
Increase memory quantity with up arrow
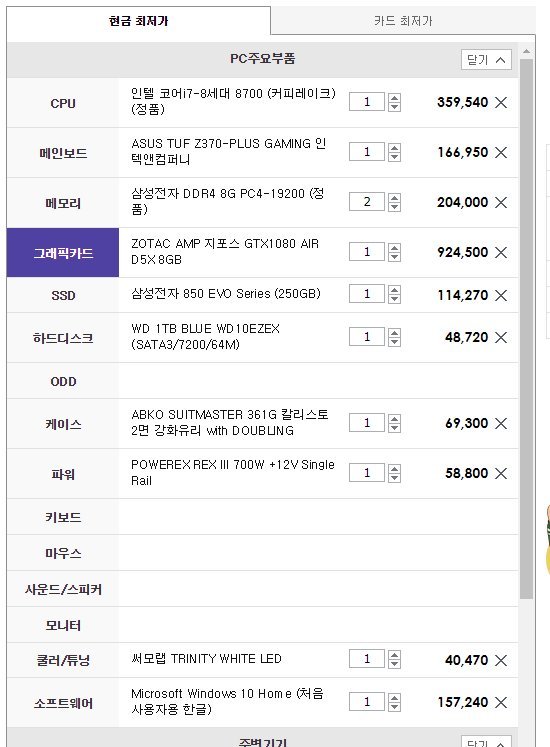394,198
